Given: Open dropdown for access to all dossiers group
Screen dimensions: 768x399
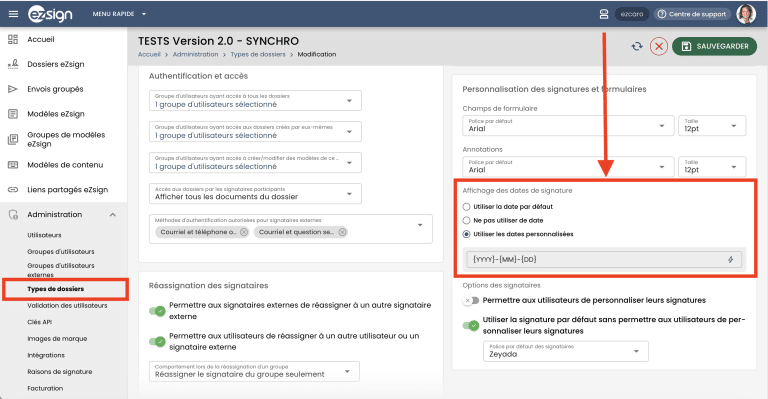Looking at the screenshot, I should (x=255, y=100).
